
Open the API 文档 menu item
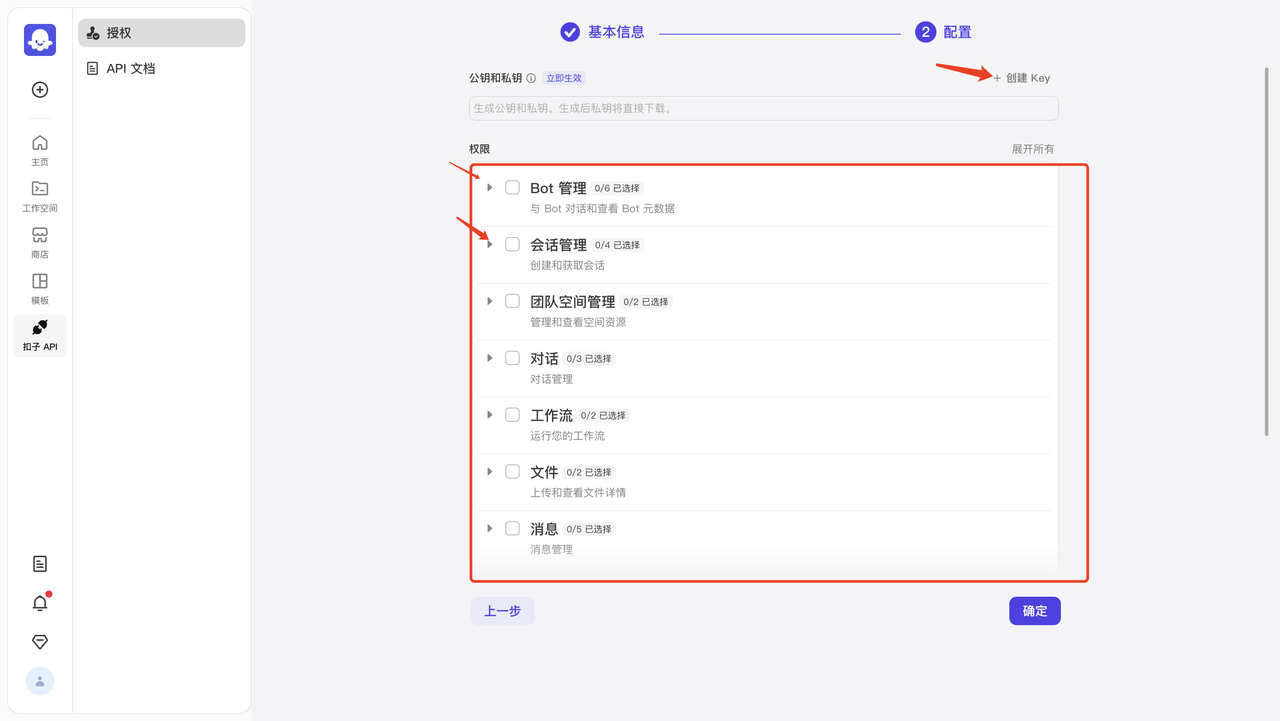click(162, 69)
